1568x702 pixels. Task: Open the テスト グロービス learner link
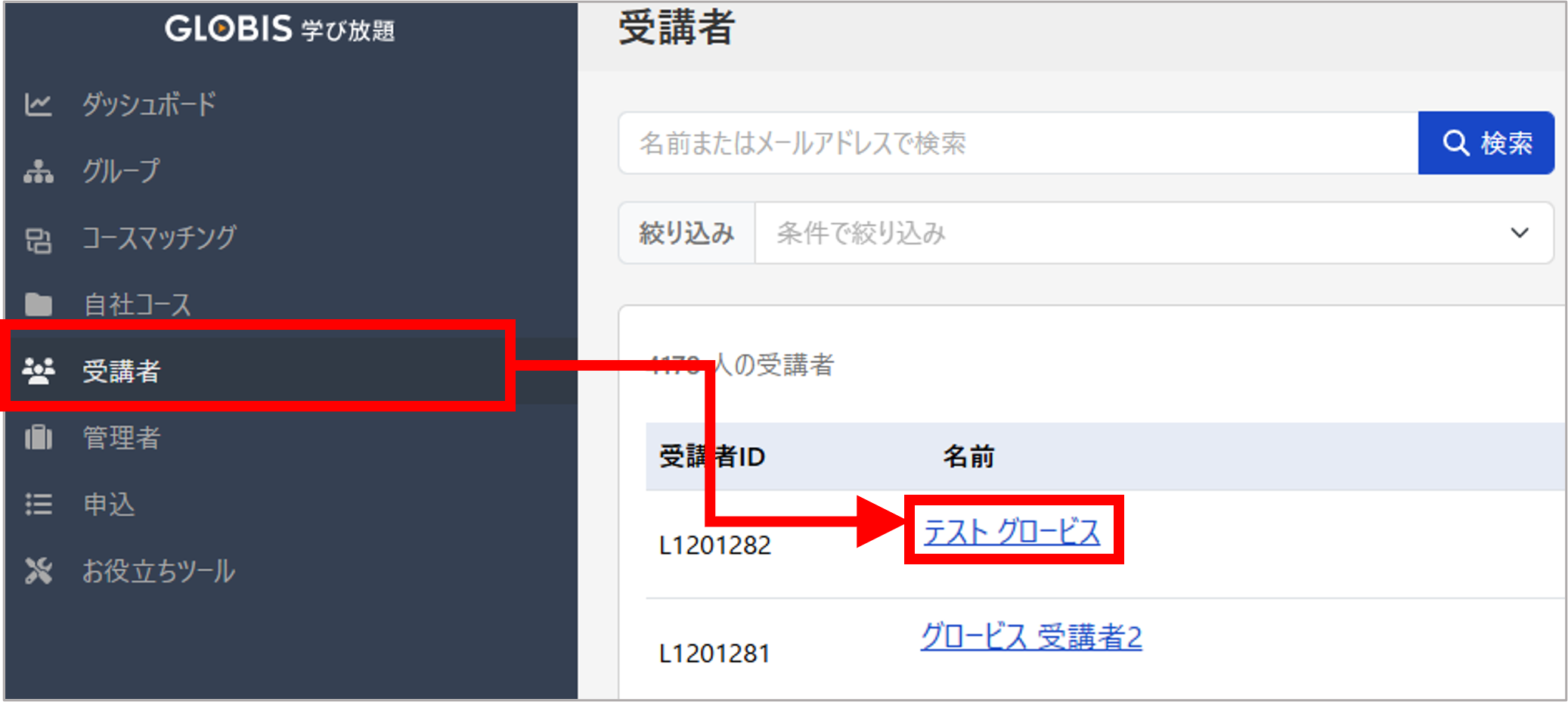pos(1012,532)
